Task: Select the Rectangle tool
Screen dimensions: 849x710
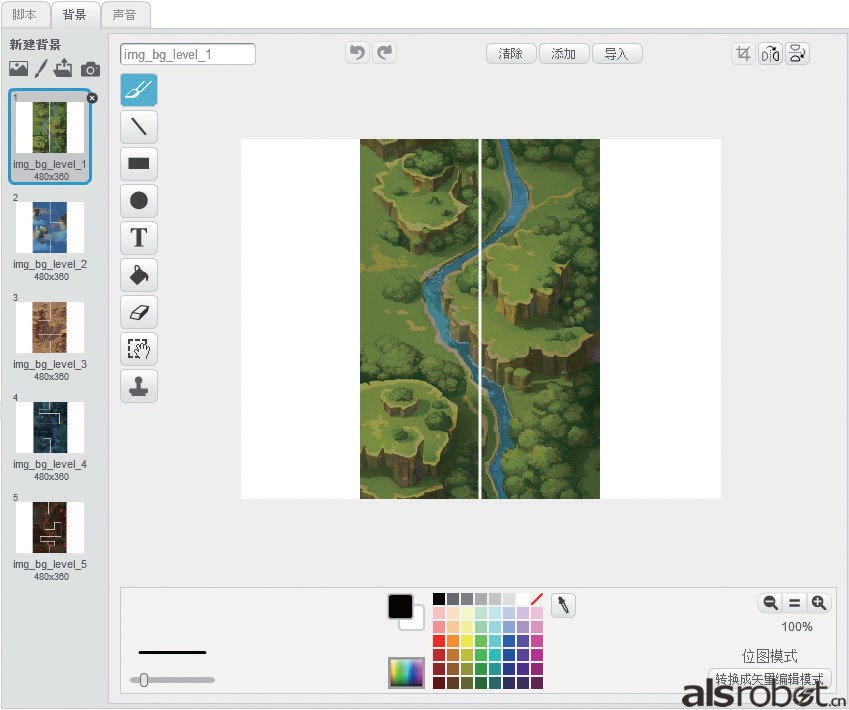Action: click(139, 163)
